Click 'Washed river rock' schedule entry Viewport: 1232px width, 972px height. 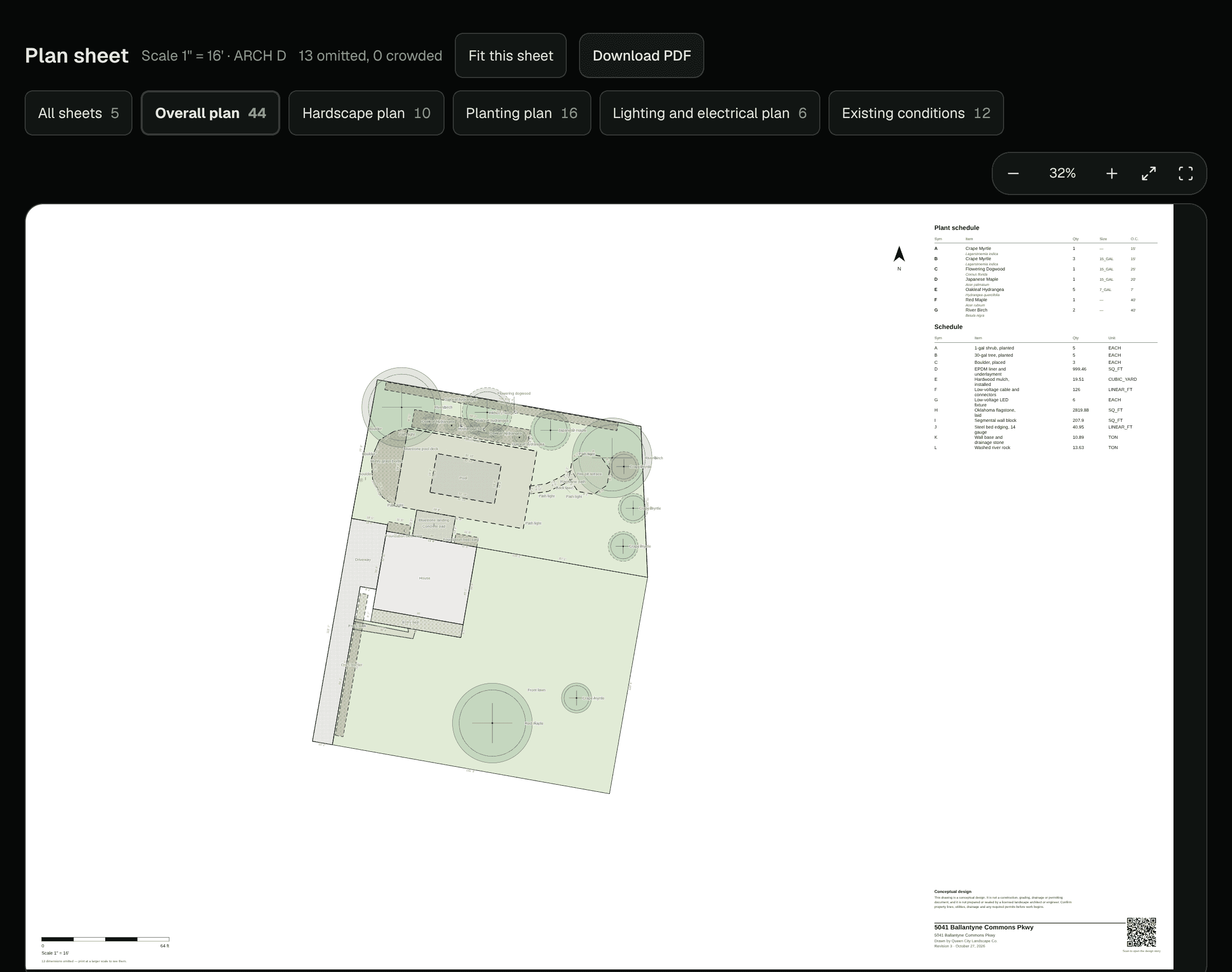(992, 448)
